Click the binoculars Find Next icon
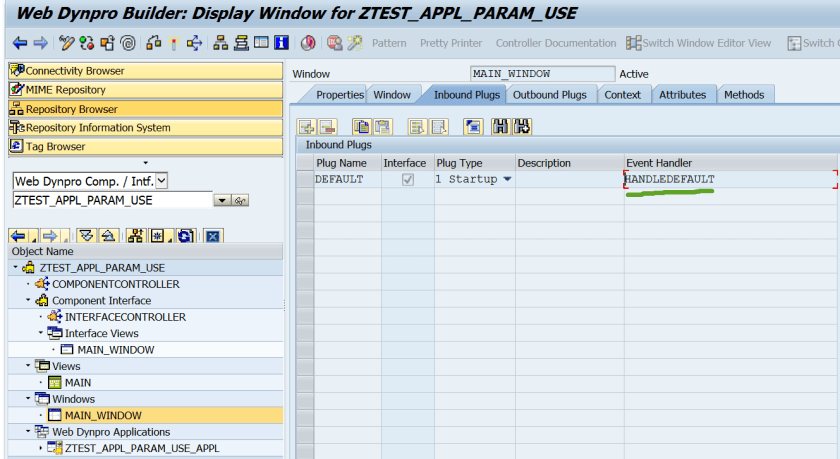The height and width of the screenshot is (459, 840). (x=521, y=127)
